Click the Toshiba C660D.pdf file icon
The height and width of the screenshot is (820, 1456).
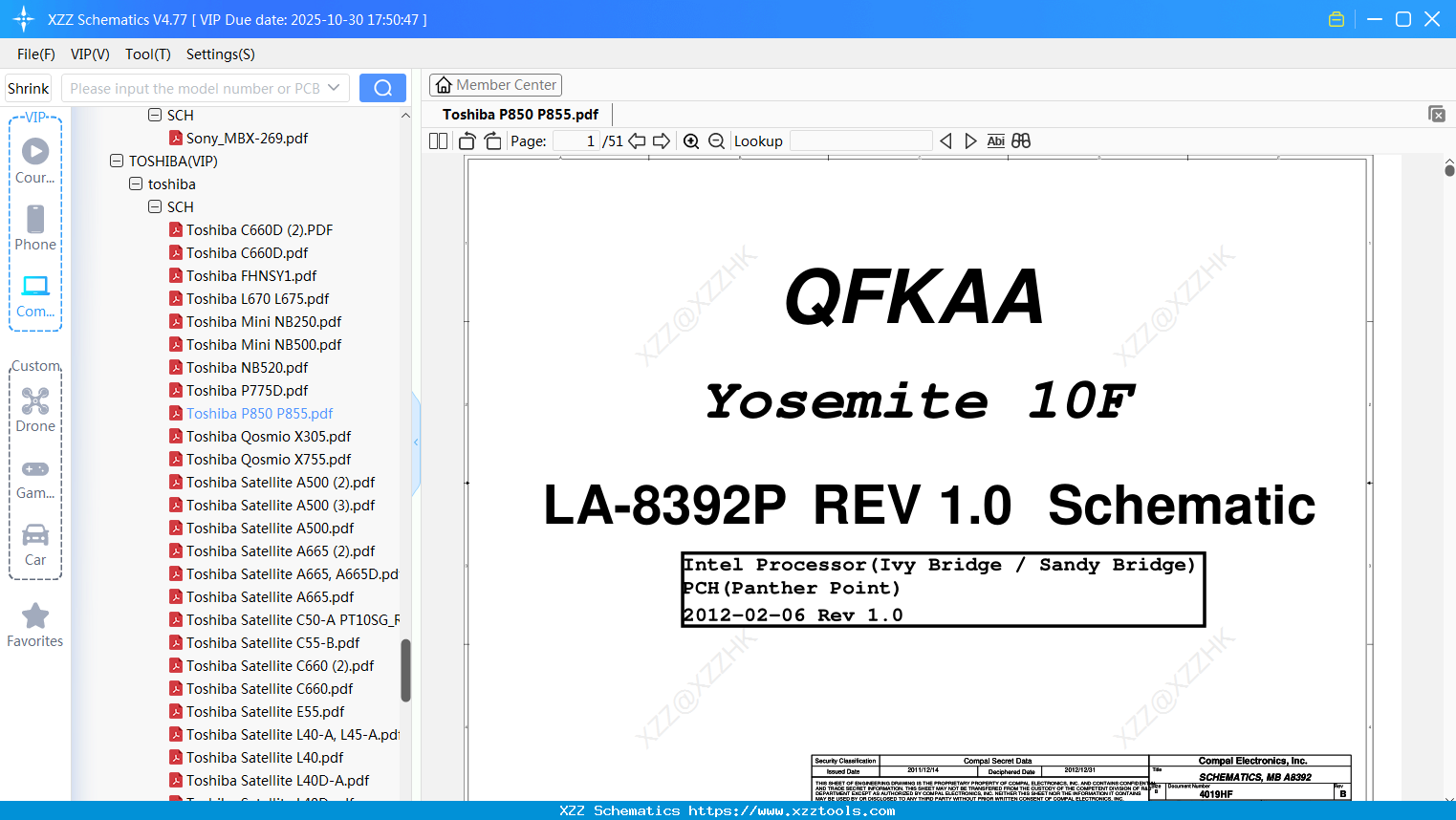[x=176, y=252]
